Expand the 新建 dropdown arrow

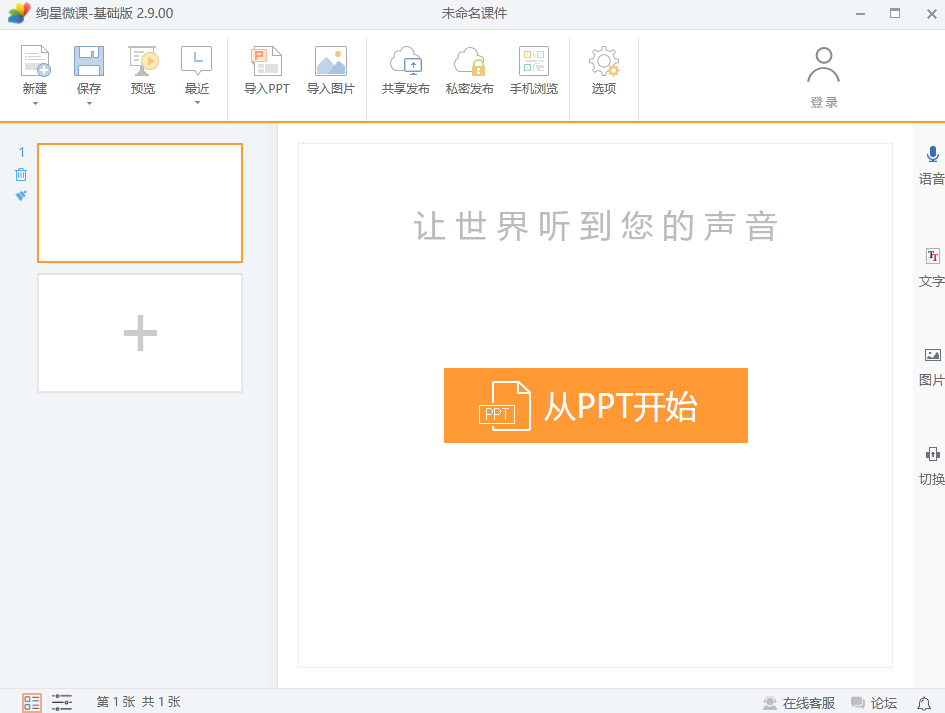click(35, 103)
